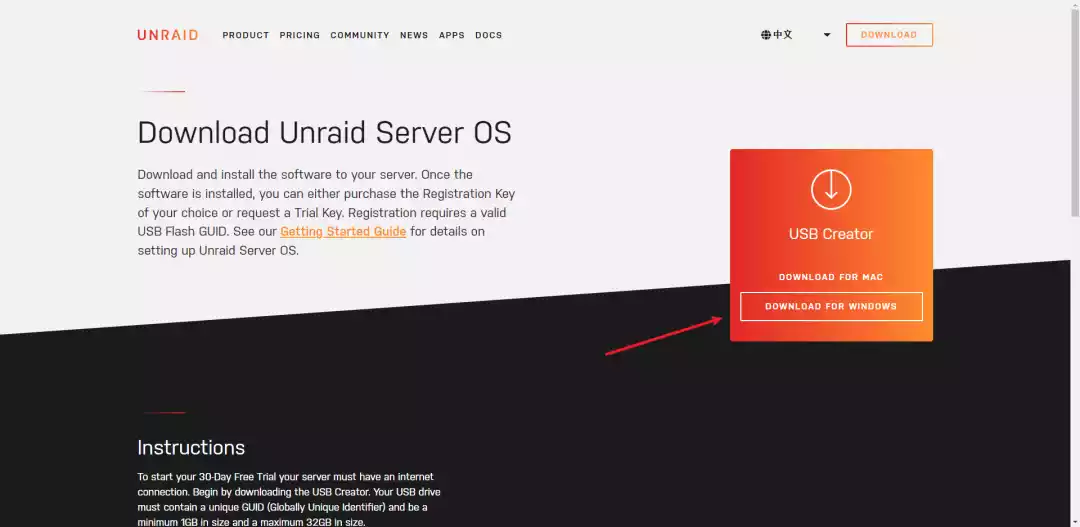Select the 中文 language label
1080x527 pixels.
click(x=782, y=35)
